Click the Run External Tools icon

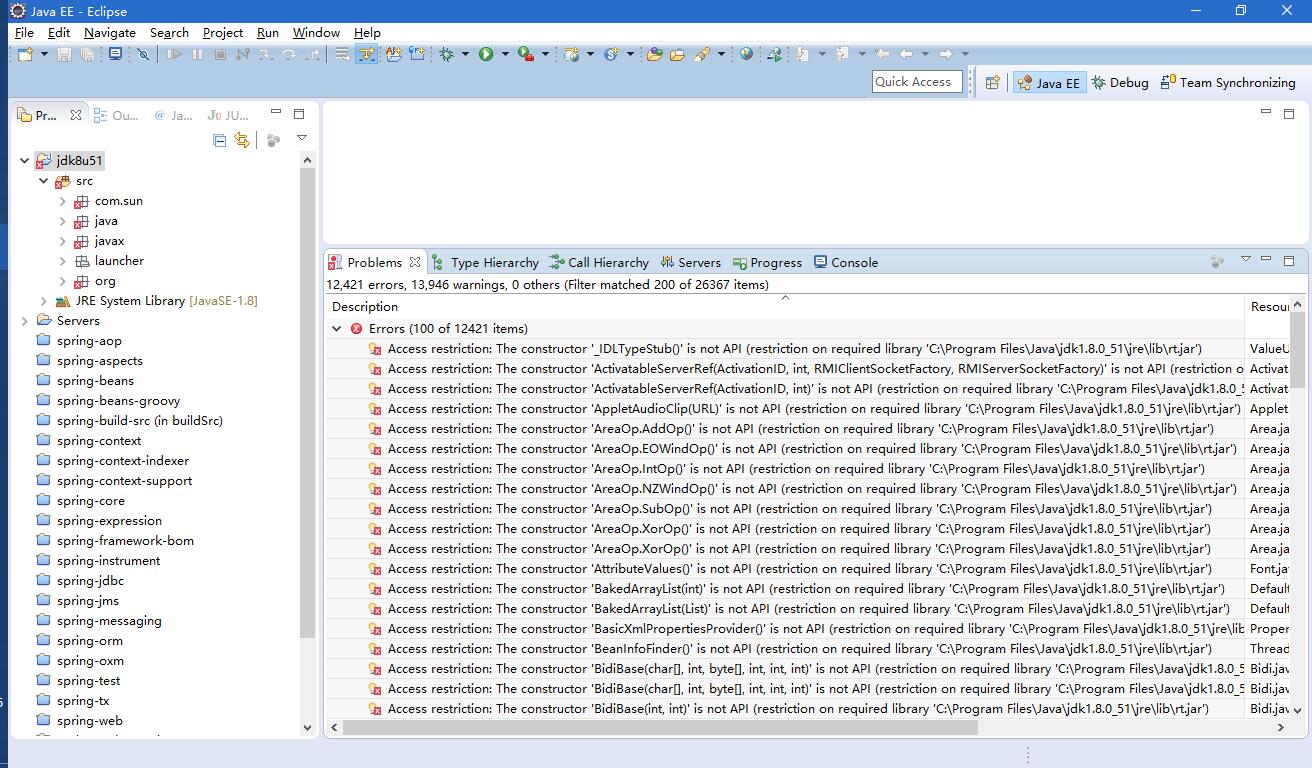[x=526, y=54]
